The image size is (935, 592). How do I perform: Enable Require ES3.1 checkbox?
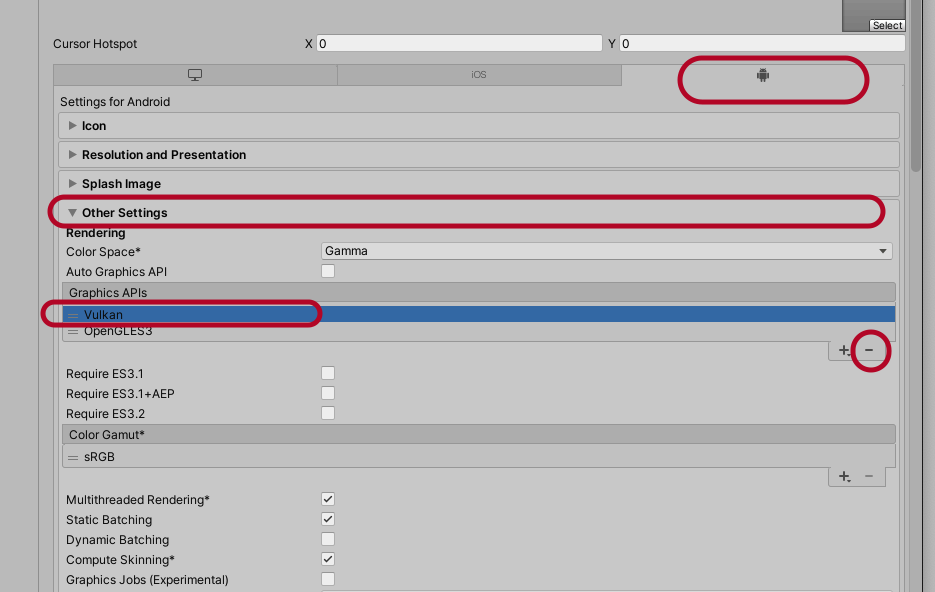point(328,373)
